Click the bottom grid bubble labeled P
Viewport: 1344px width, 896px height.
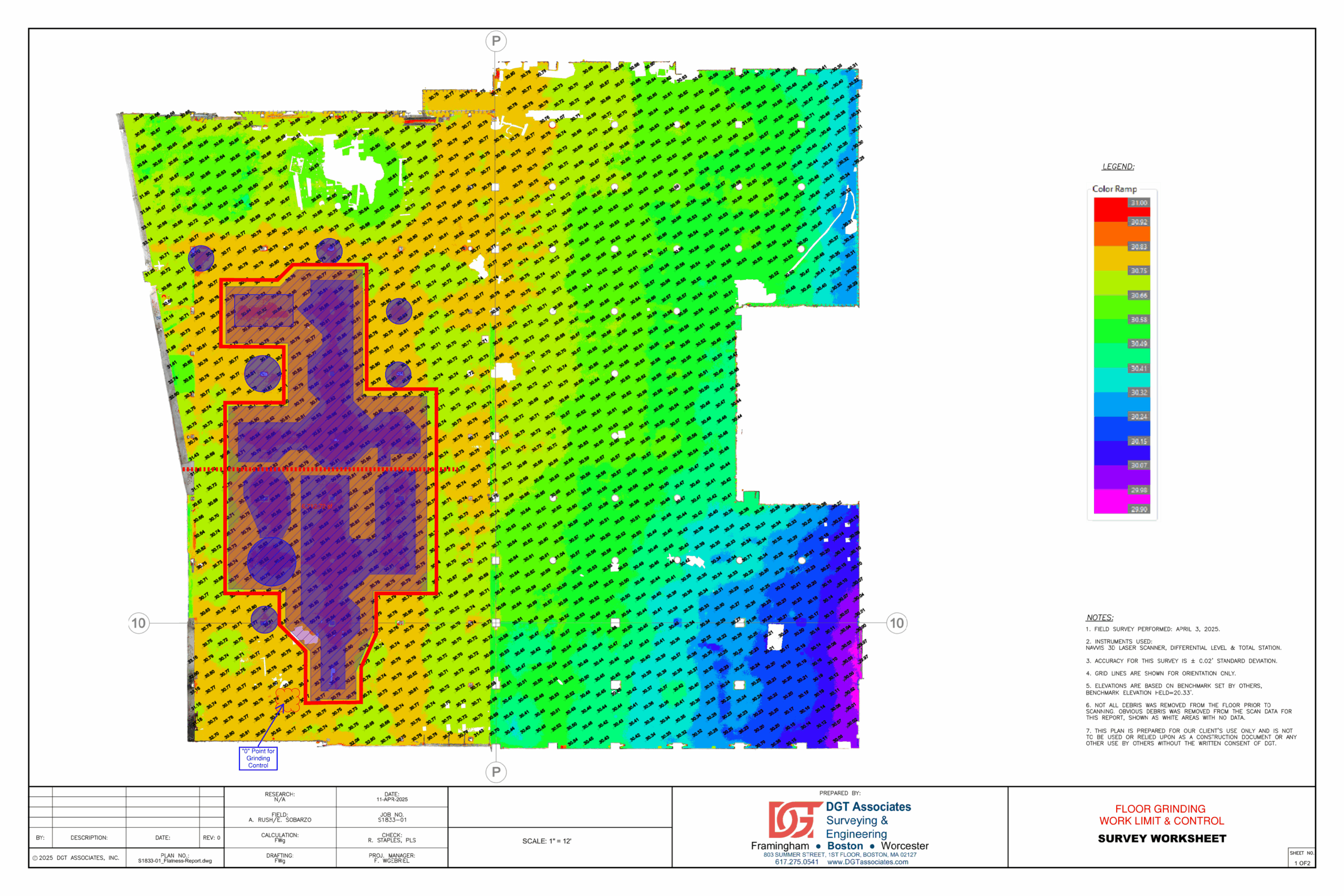click(x=496, y=772)
